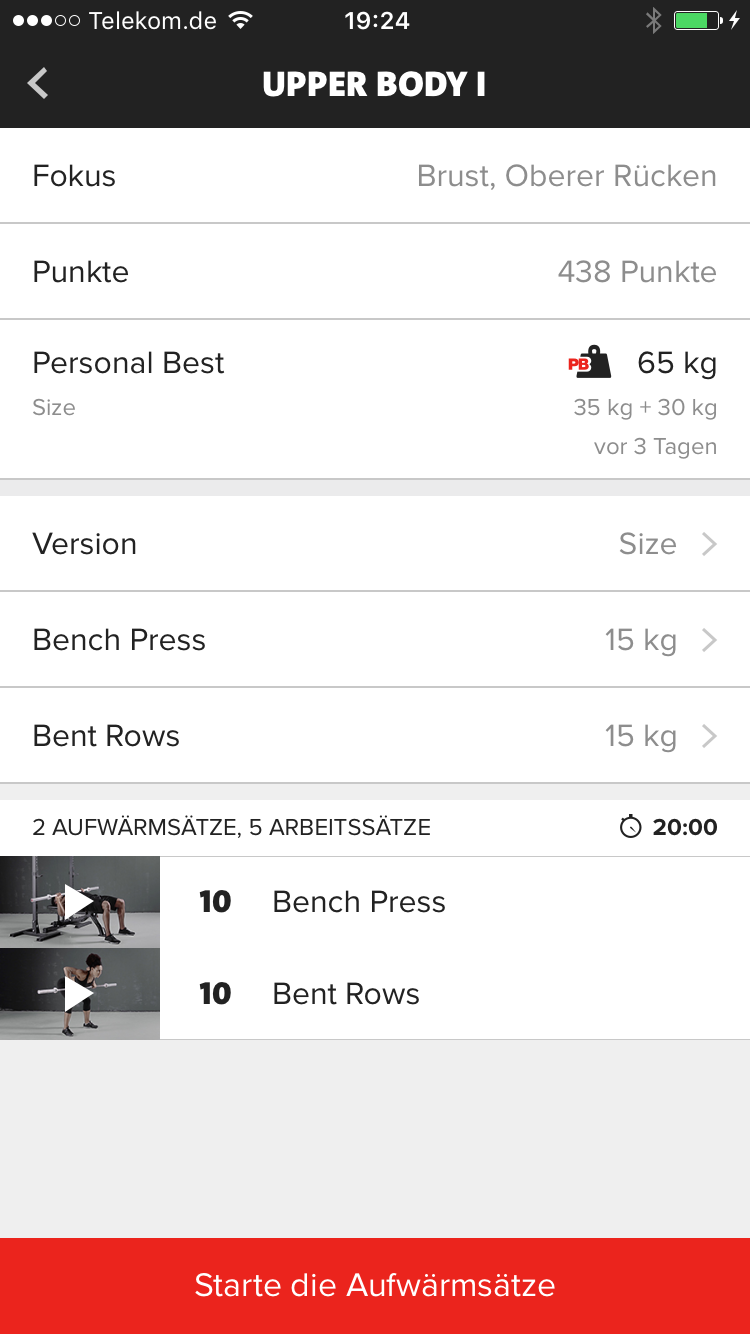The height and width of the screenshot is (1334, 750).
Task: Tap the stopwatch timer icon
Action: click(630, 827)
